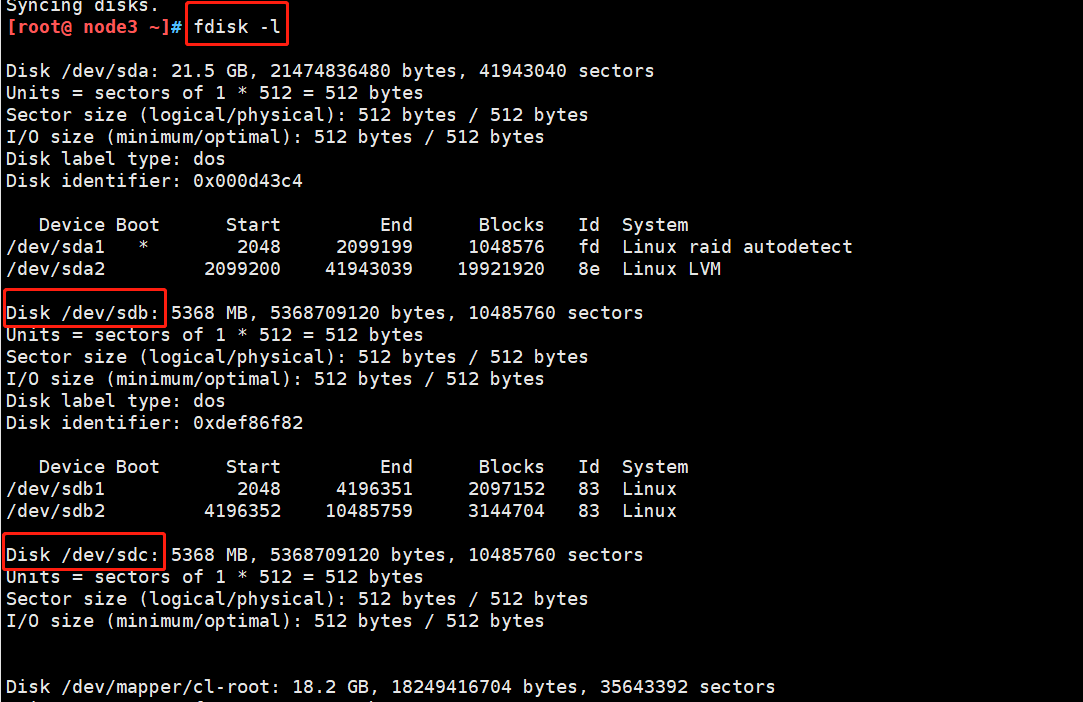Click the 'fdisk -l' command text
The height and width of the screenshot is (702, 1083).
click(237, 26)
